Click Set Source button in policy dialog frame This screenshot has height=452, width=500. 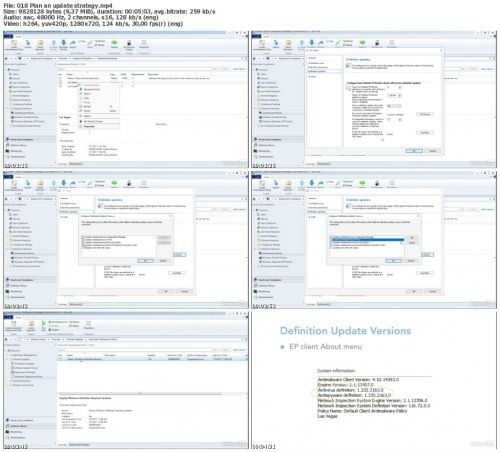[x=425, y=114]
